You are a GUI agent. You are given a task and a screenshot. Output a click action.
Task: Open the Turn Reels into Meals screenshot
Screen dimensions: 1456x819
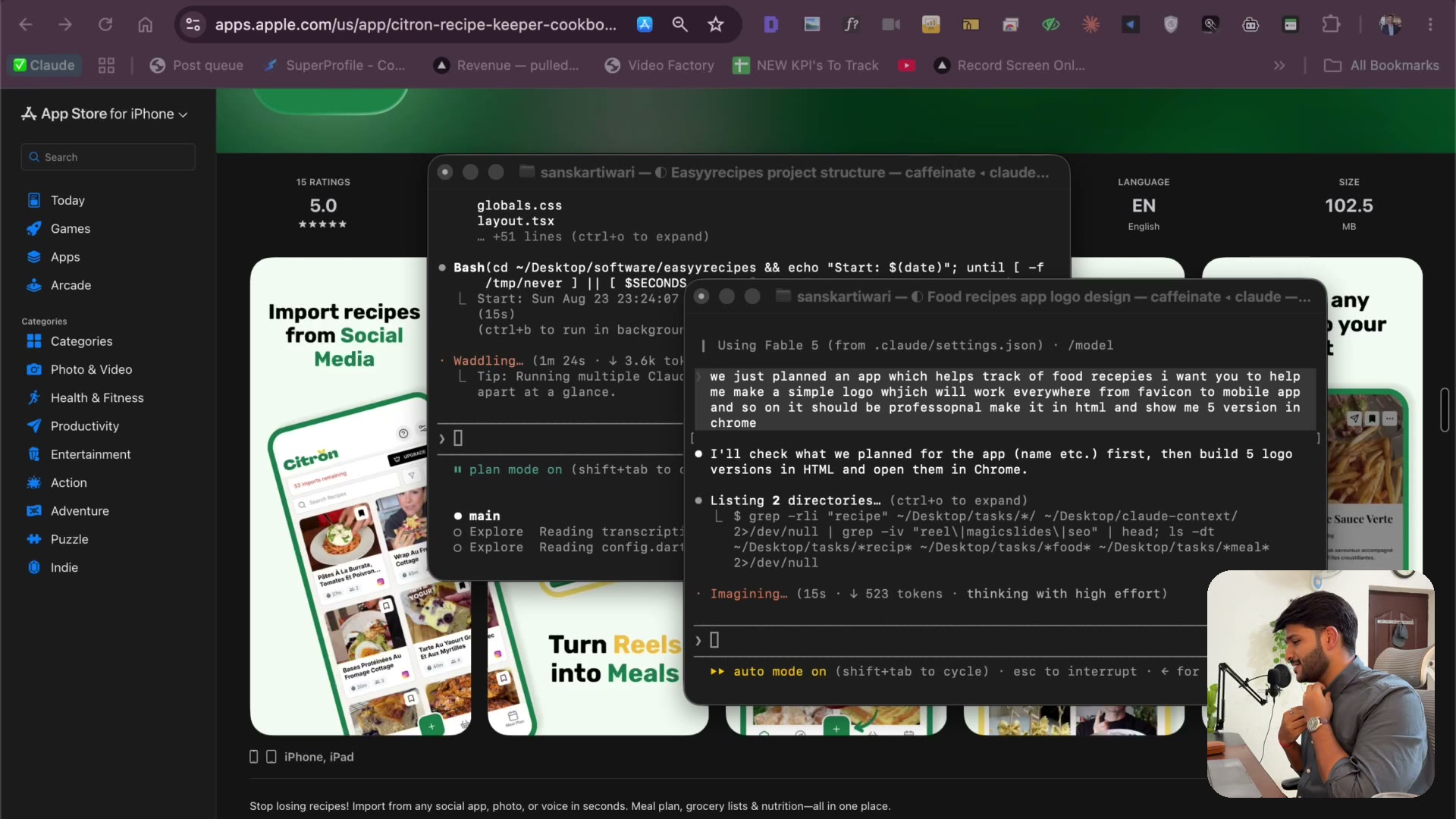[x=599, y=658]
